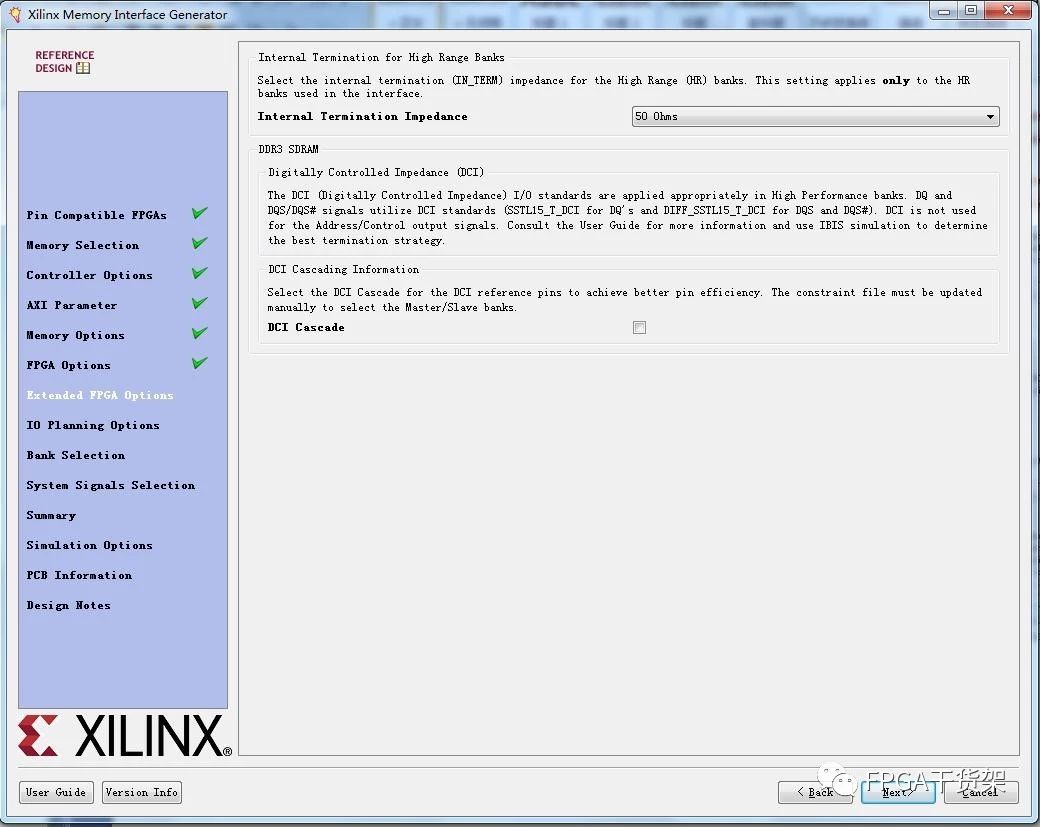This screenshot has width=1040, height=827.
Task: Minimize the Memory Interface Generator window
Action: (944, 11)
